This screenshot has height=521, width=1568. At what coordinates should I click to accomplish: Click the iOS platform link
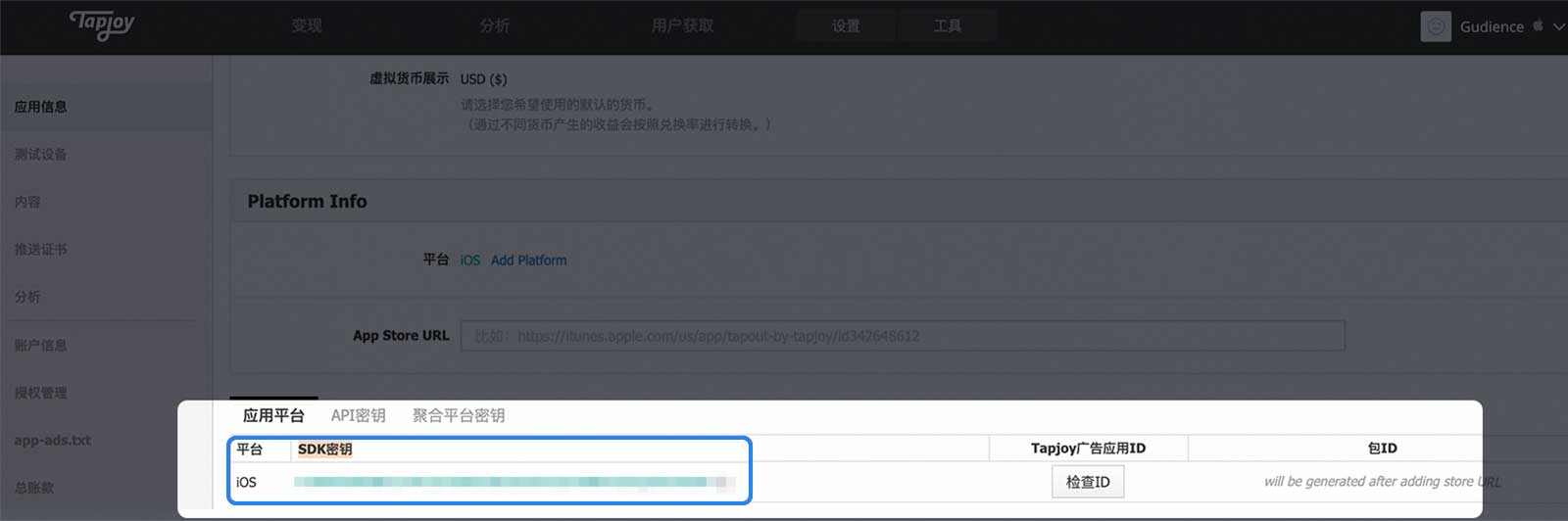(470, 260)
